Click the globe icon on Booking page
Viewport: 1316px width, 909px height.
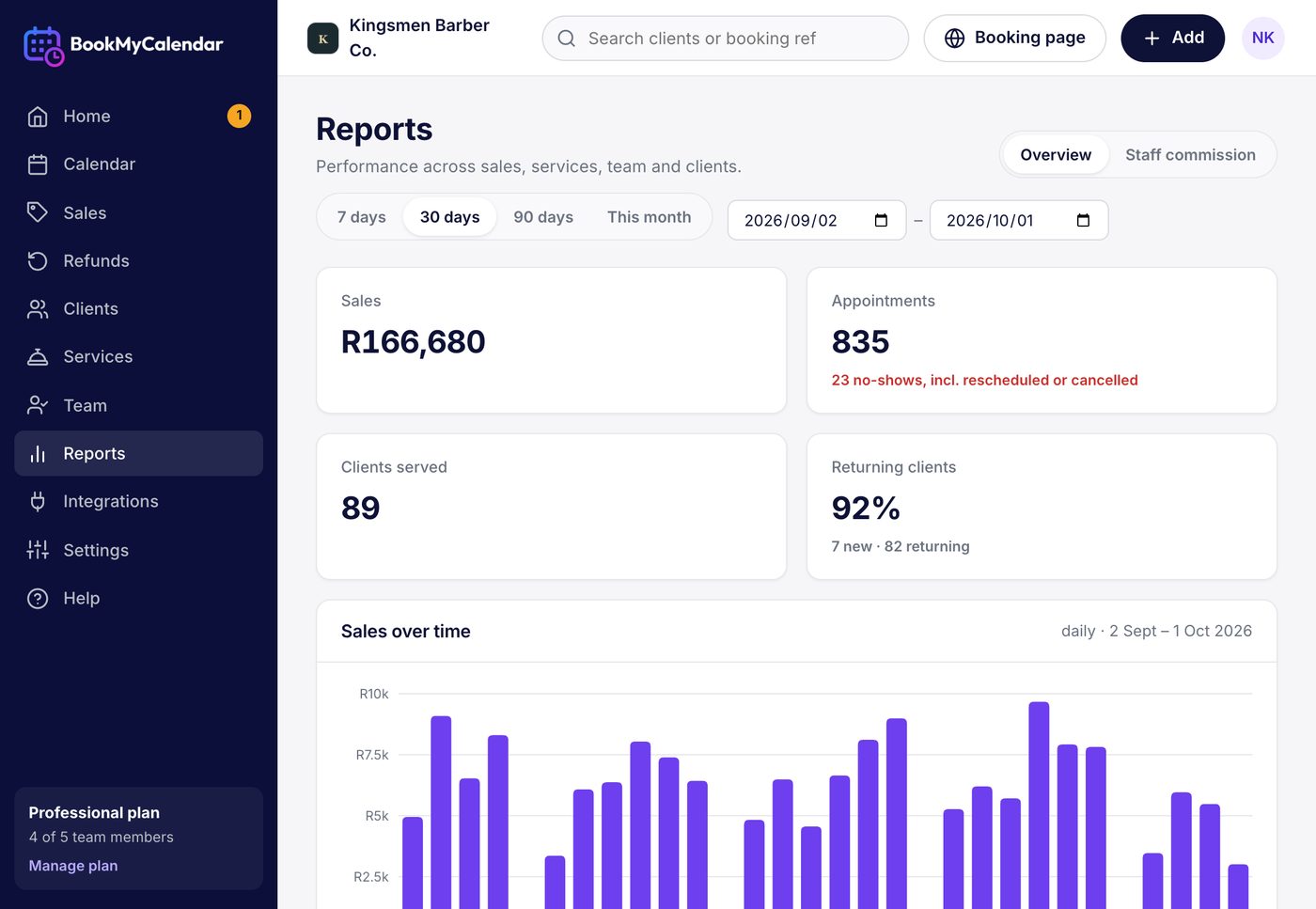(954, 39)
